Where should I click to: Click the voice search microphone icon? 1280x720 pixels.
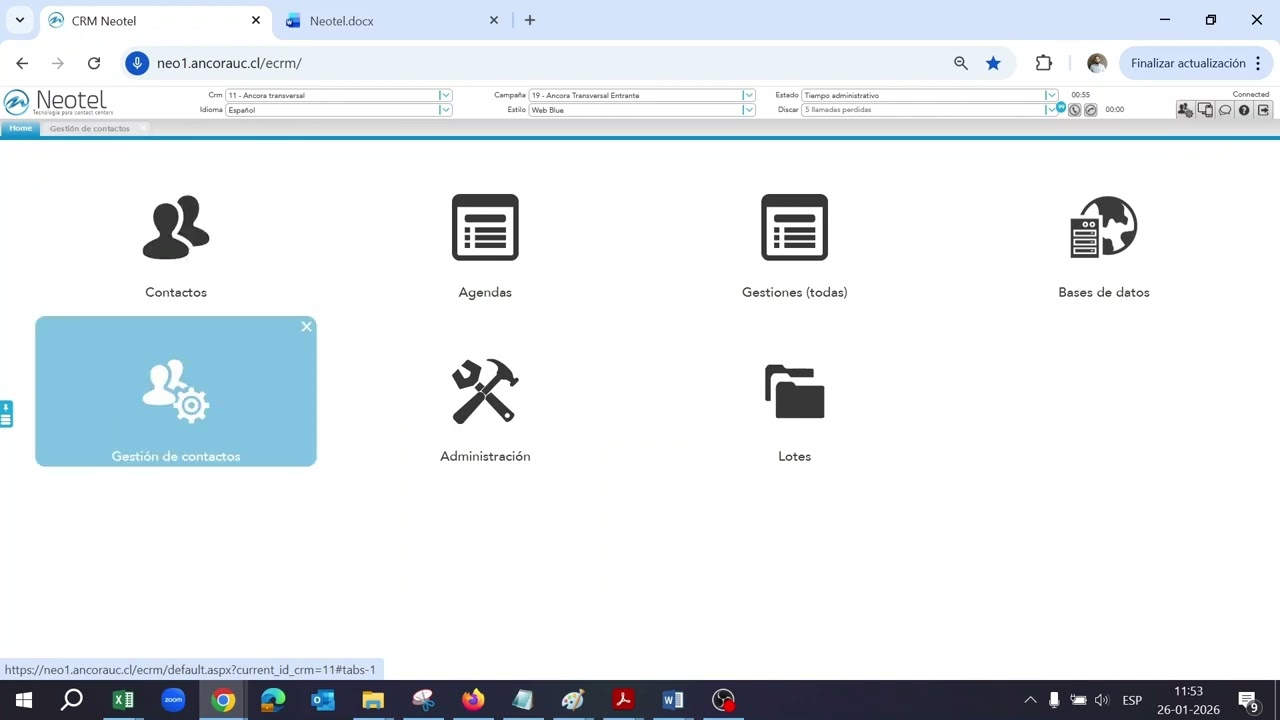137,63
